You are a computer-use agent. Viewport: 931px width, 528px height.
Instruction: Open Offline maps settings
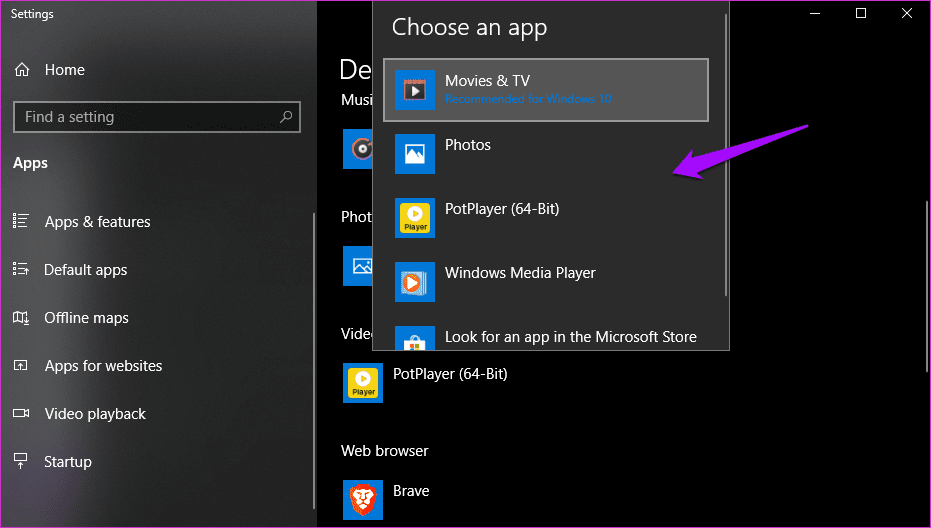point(87,318)
